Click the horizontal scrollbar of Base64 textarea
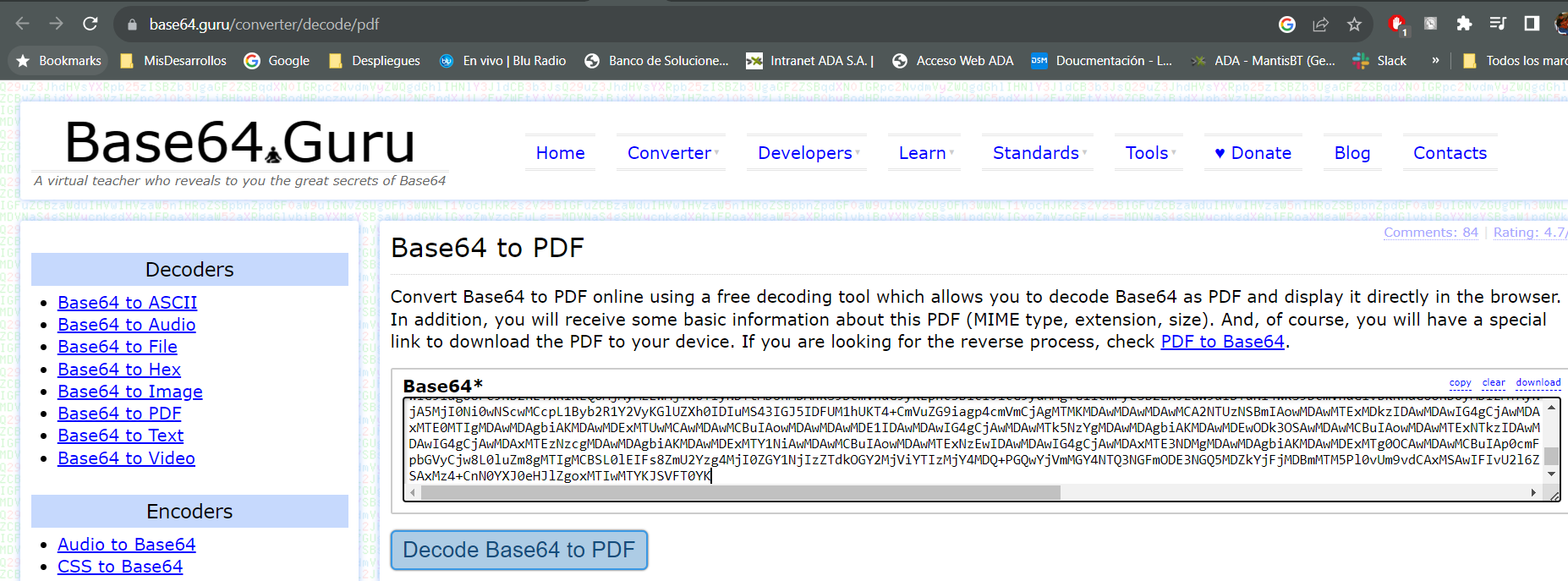 click(x=740, y=492)
